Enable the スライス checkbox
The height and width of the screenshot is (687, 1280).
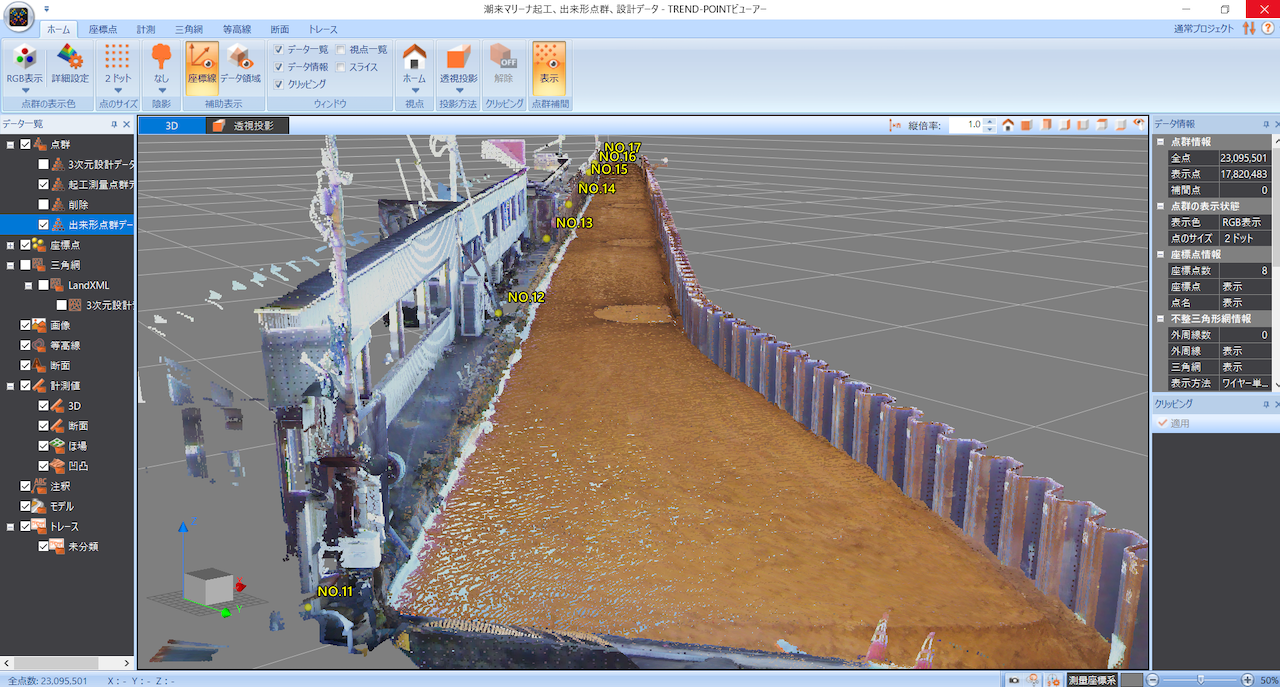pyautogui.click(x=341, y=67)
